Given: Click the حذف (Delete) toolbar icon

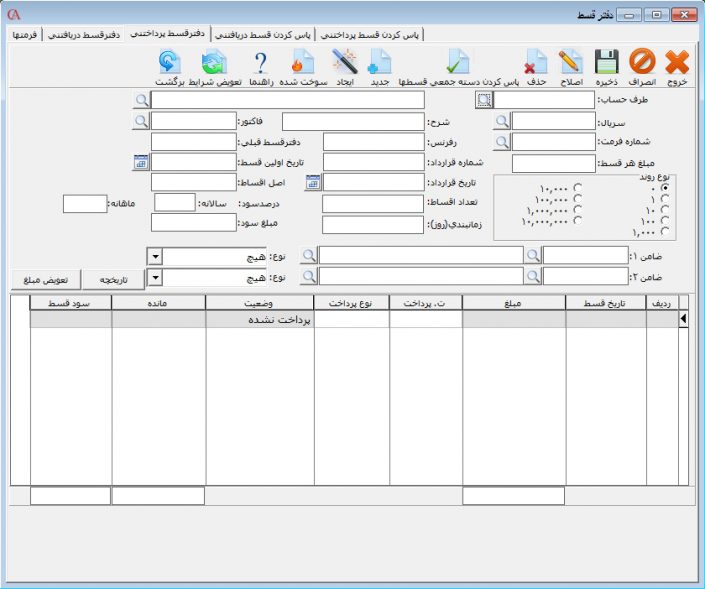Looking at the screenshot, I should click(536, 64).
